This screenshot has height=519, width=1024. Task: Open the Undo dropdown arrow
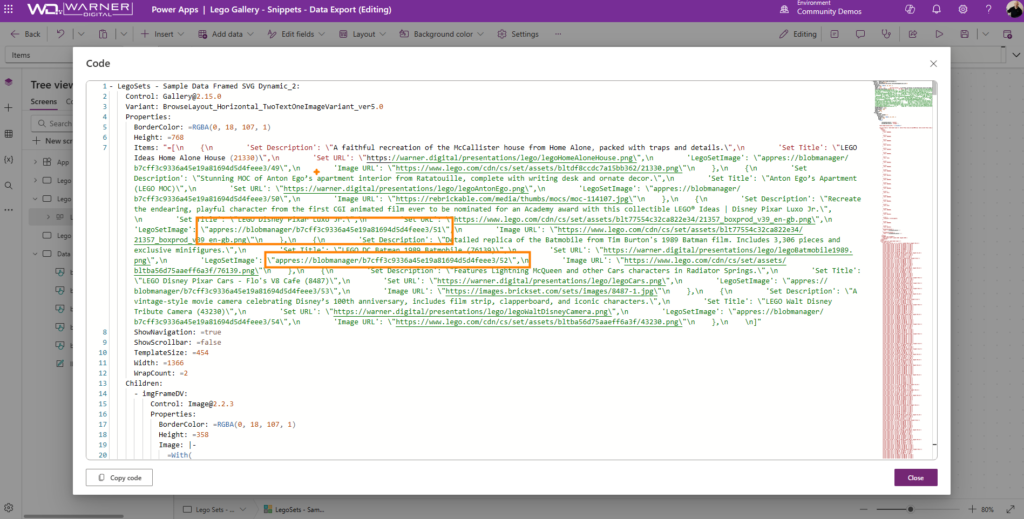click(81, 34)
